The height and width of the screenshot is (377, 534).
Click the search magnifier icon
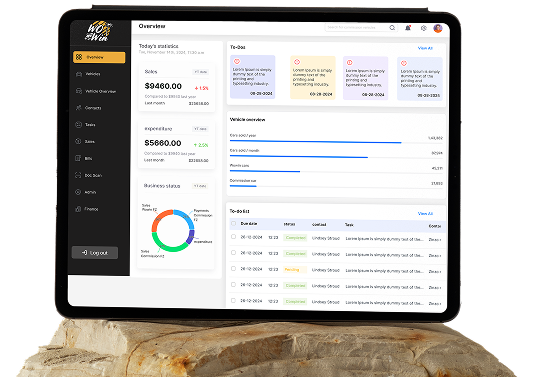click(x=392, y=28)
